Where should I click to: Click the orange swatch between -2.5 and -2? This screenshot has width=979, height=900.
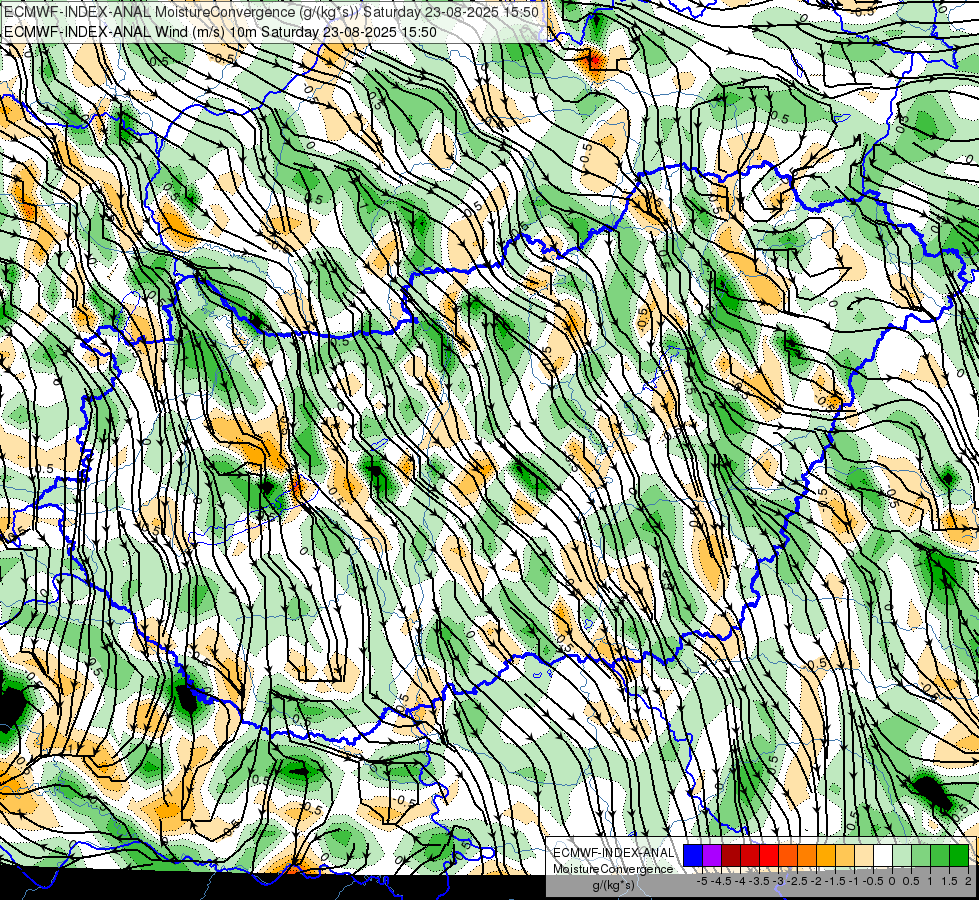pyautogui.click(x=807, y=855)
